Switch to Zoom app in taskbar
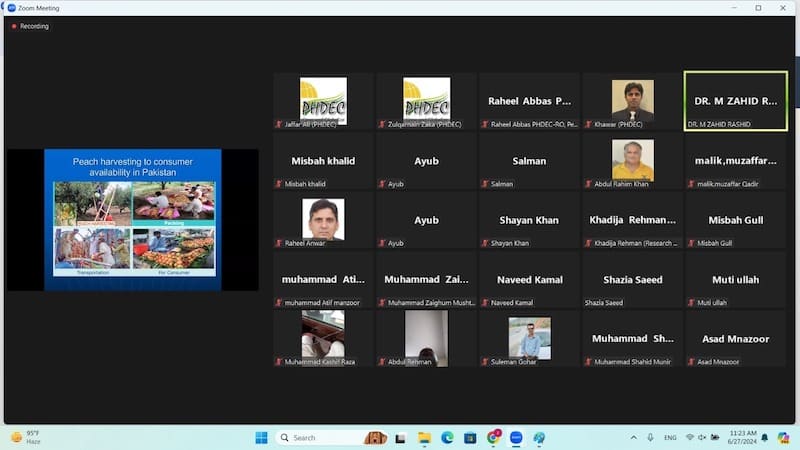The image size is (800, 450). pyautogui.click(x=516, y=438)
